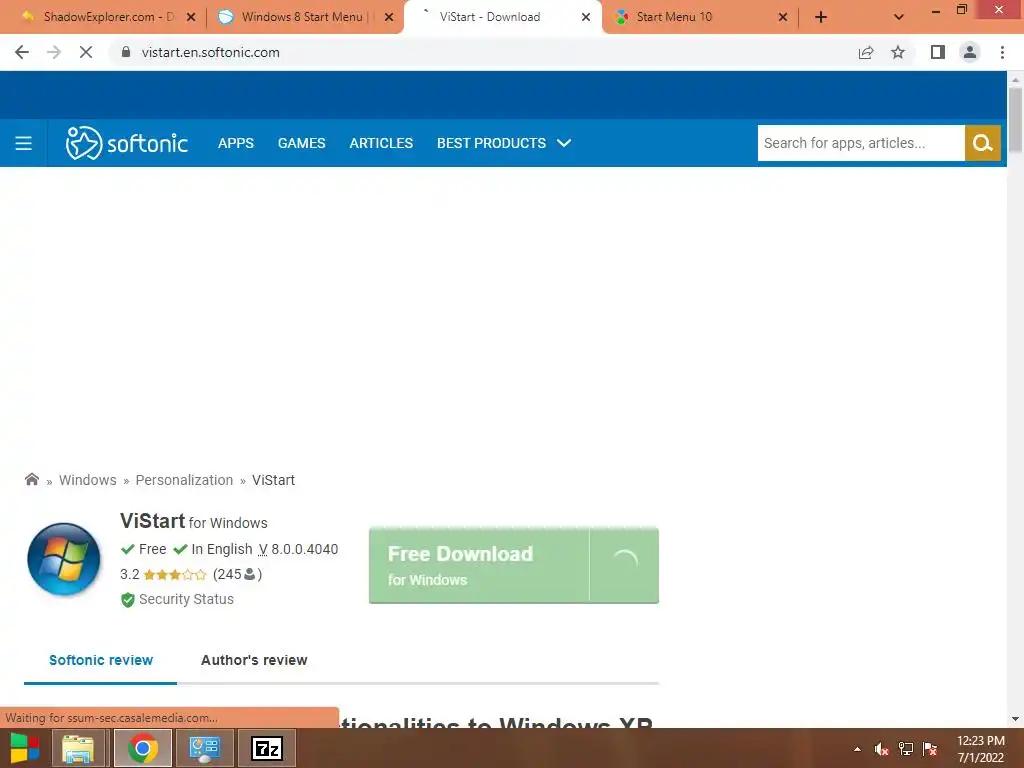Screen dimensions: 1024x768
Task: Click the forward navigation arrow
Action: (x=54, y=52)
